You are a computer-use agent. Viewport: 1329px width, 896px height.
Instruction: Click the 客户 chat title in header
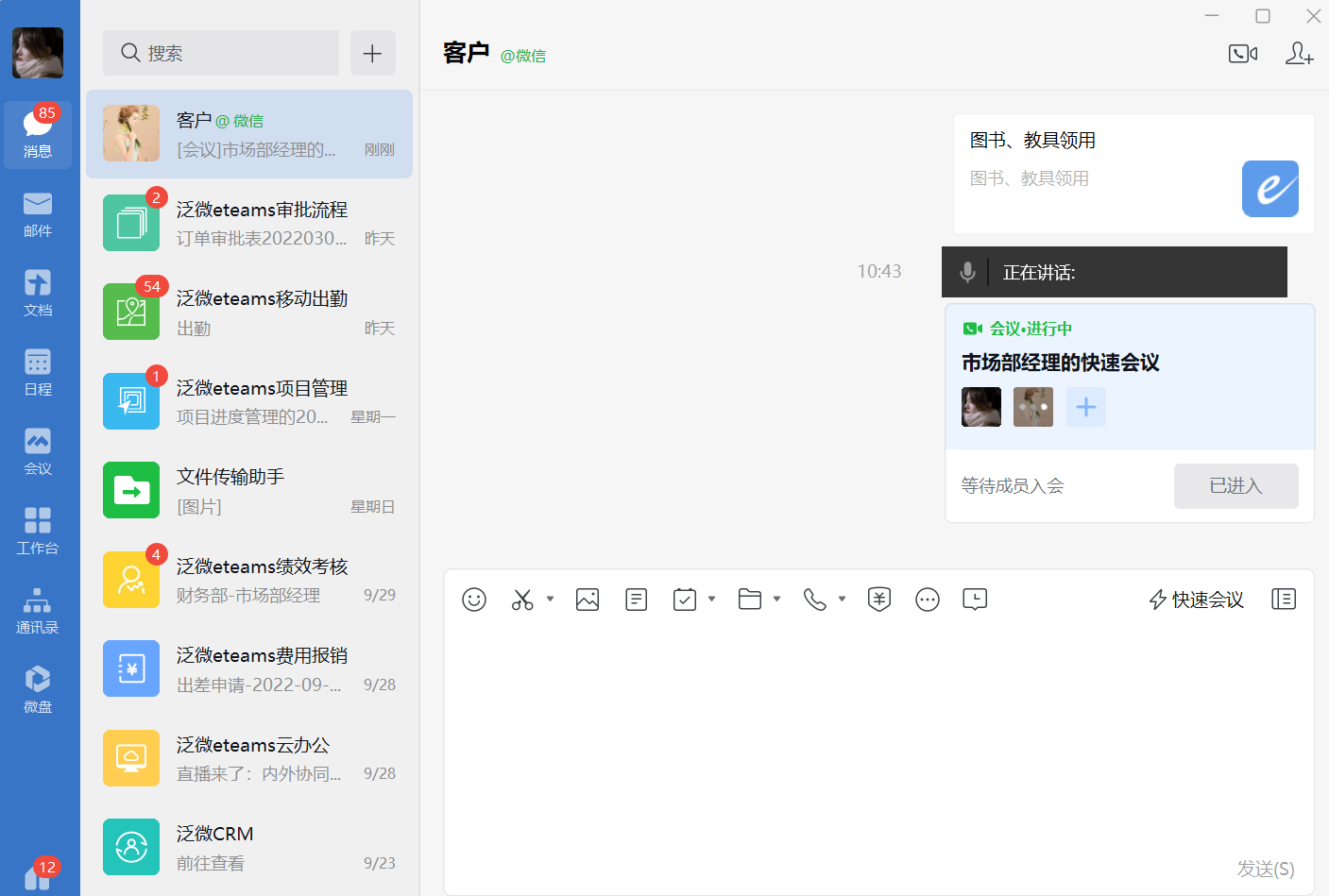[467, 53]
